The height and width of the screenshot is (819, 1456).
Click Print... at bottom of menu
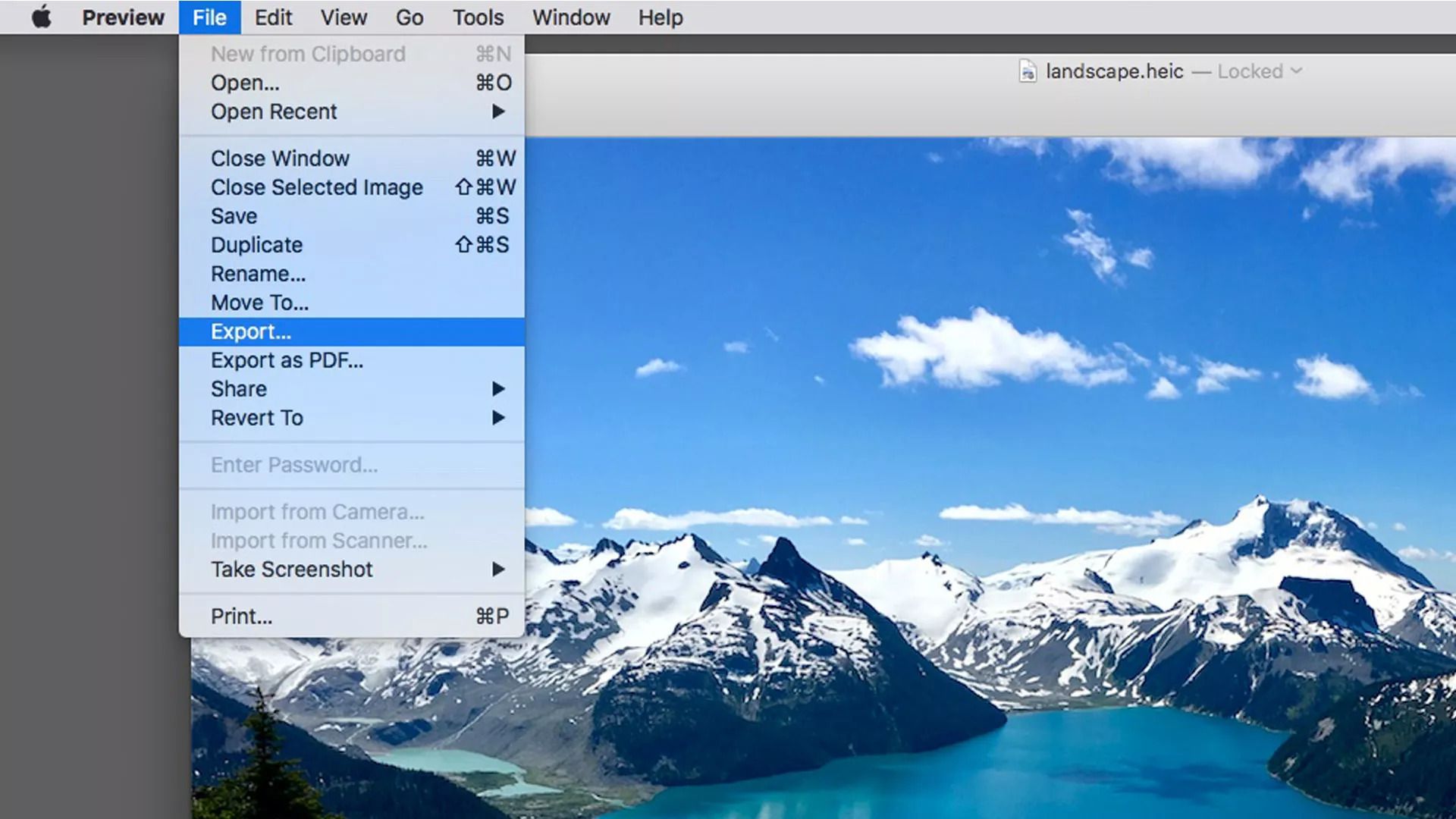coord(241,616)
